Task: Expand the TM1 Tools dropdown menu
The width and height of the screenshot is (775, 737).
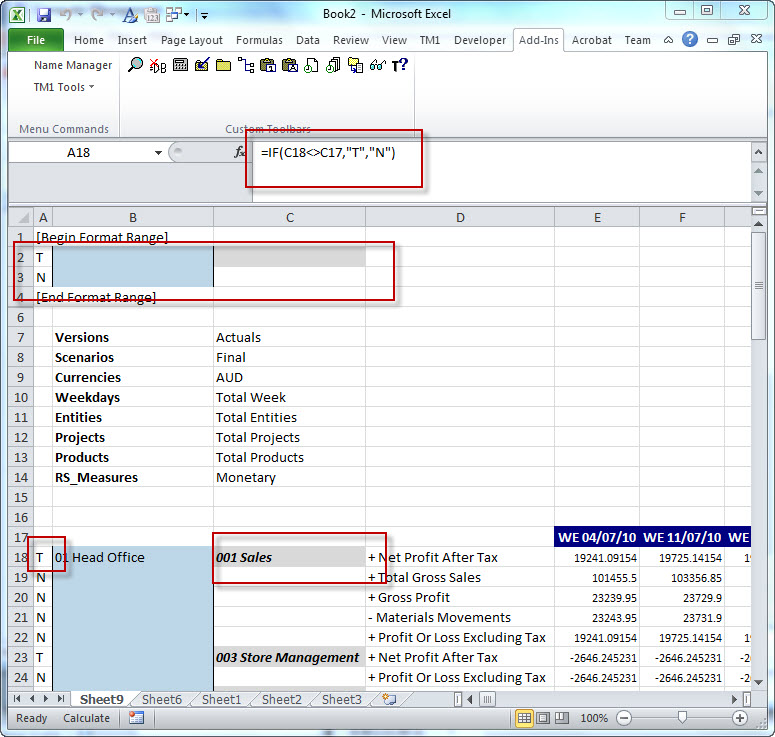Action: pyautogui.click(x=64, y=87)
